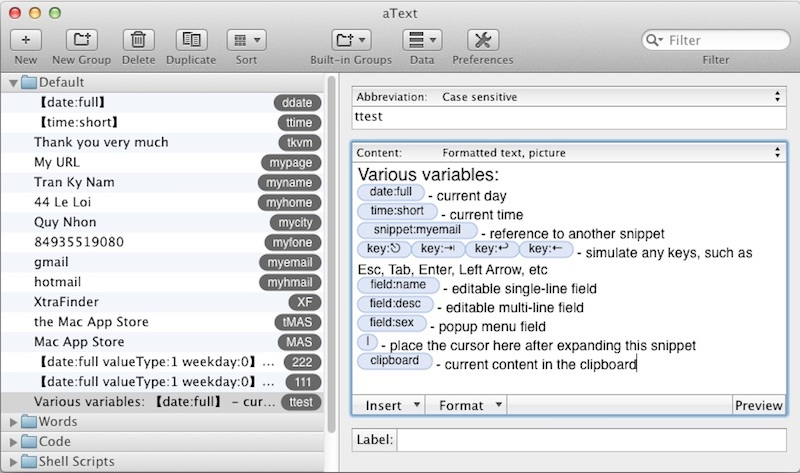The image size is (800, 473).
Task: Open Preferences with the tools icon
Action: [482, 40]
